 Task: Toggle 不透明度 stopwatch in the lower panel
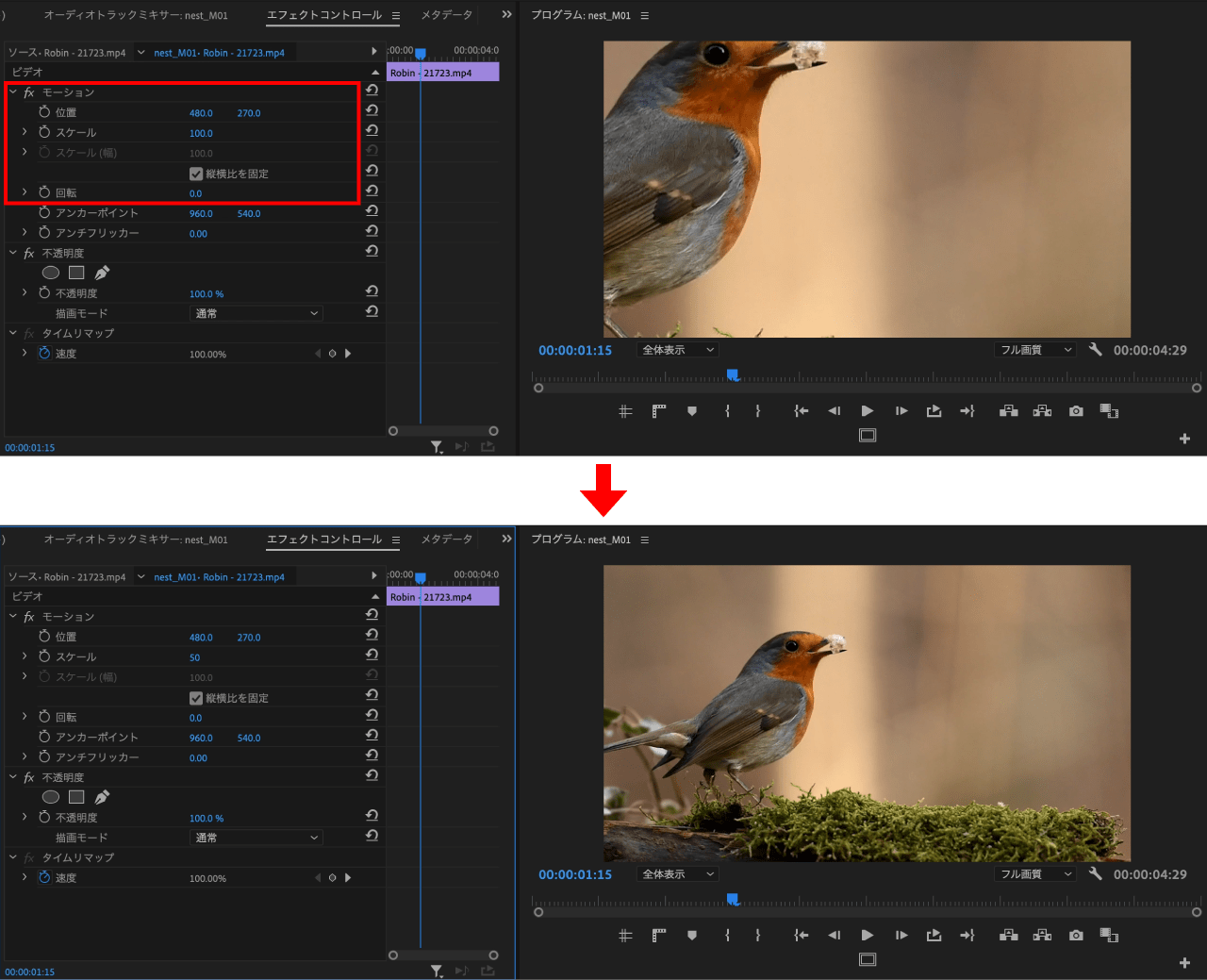click(44, 817)
